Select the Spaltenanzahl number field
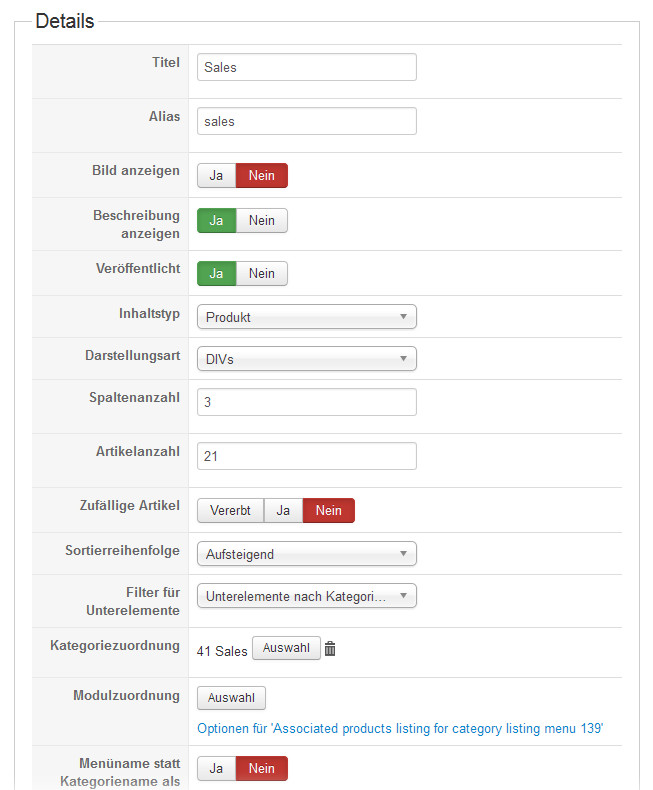 [x=306, y=402]
